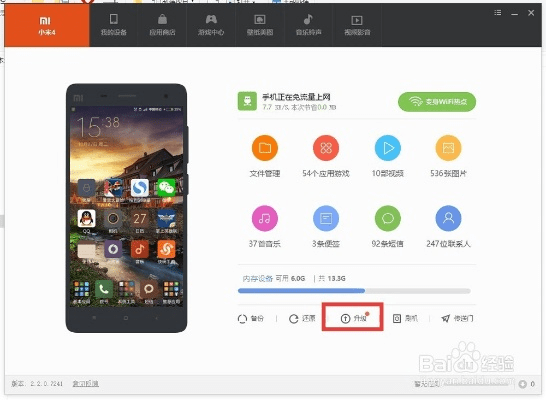Click the 还原 restore button
This screenshot has height=400, width=546.
302,319
